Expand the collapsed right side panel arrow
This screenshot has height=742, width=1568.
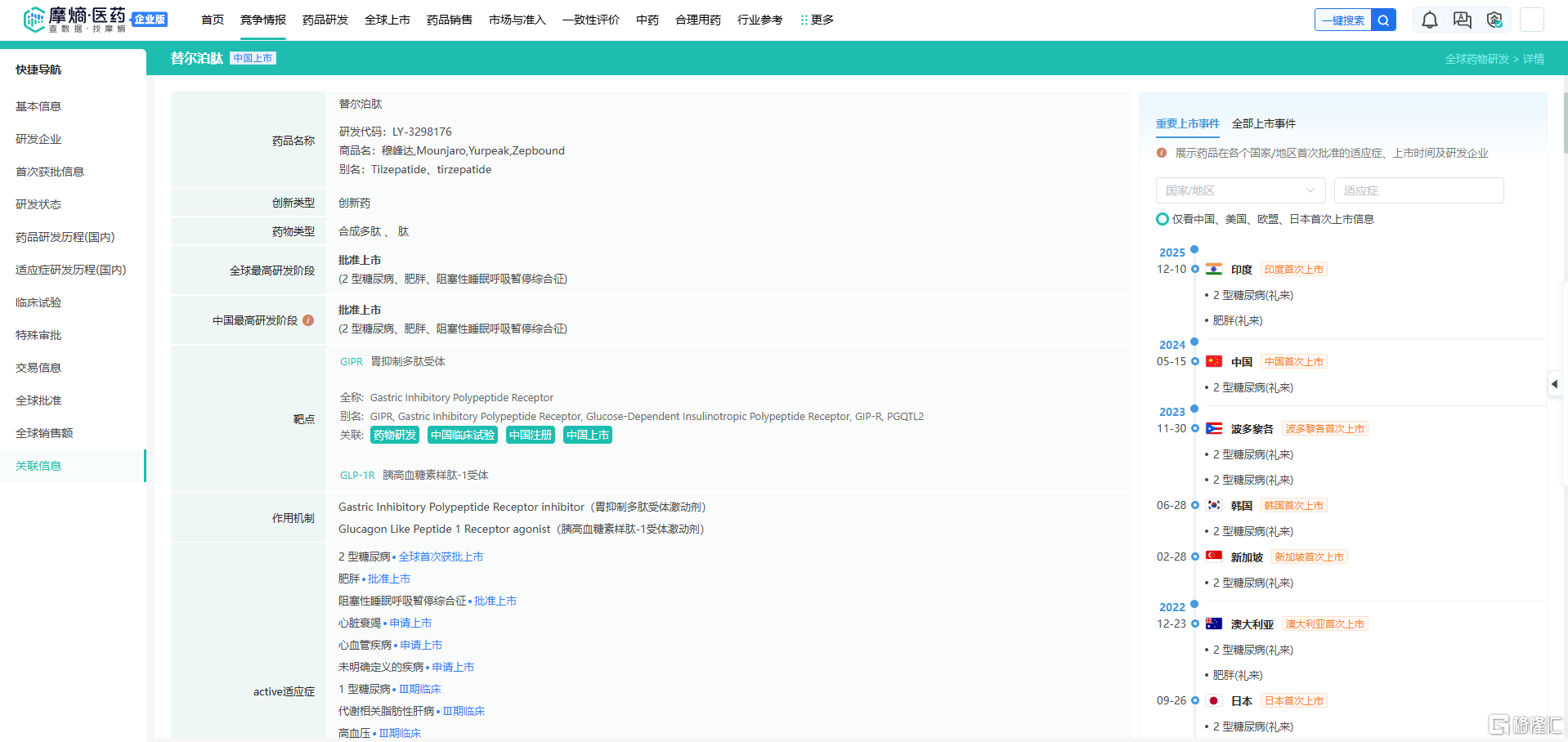coord(1554,383)
